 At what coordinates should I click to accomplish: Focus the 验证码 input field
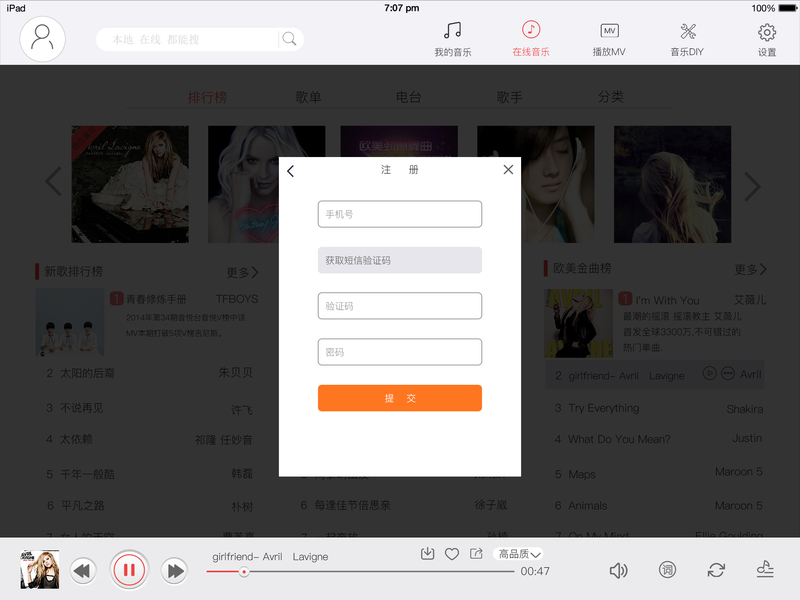(x=399, y=306)
